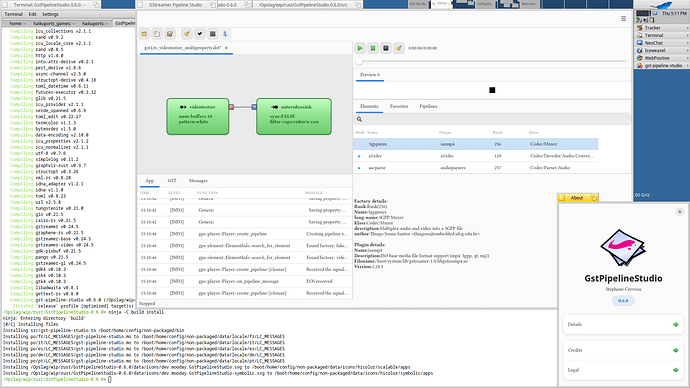
Task: Open WebPositive entry in the Deskbar
Action: pyautogui.click(x=662, y=58)
